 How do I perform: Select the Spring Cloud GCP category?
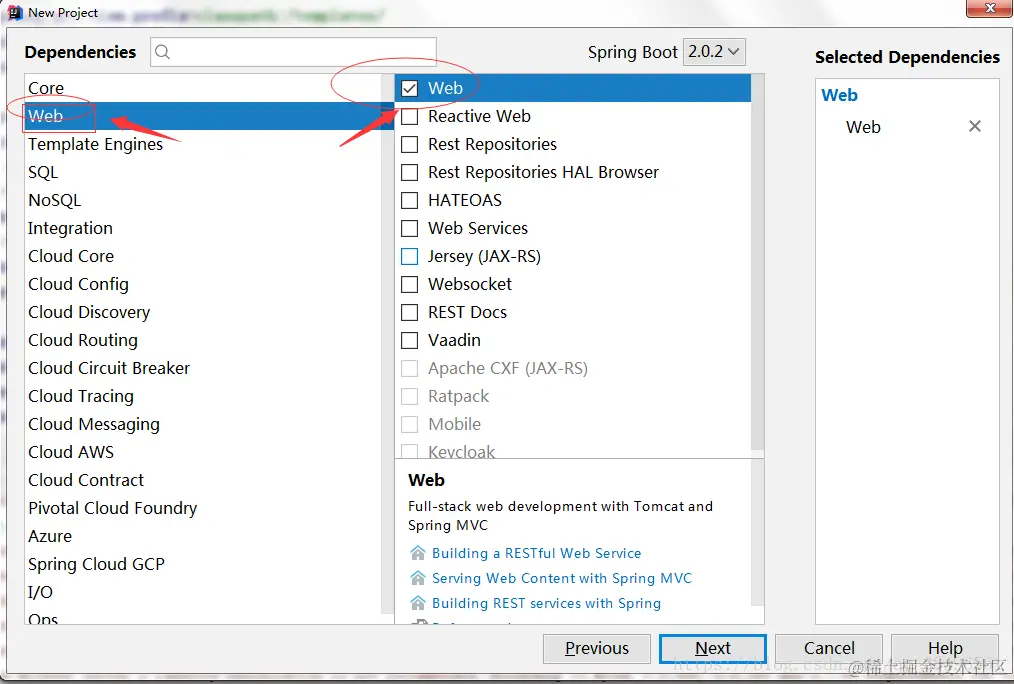(203, 564)
